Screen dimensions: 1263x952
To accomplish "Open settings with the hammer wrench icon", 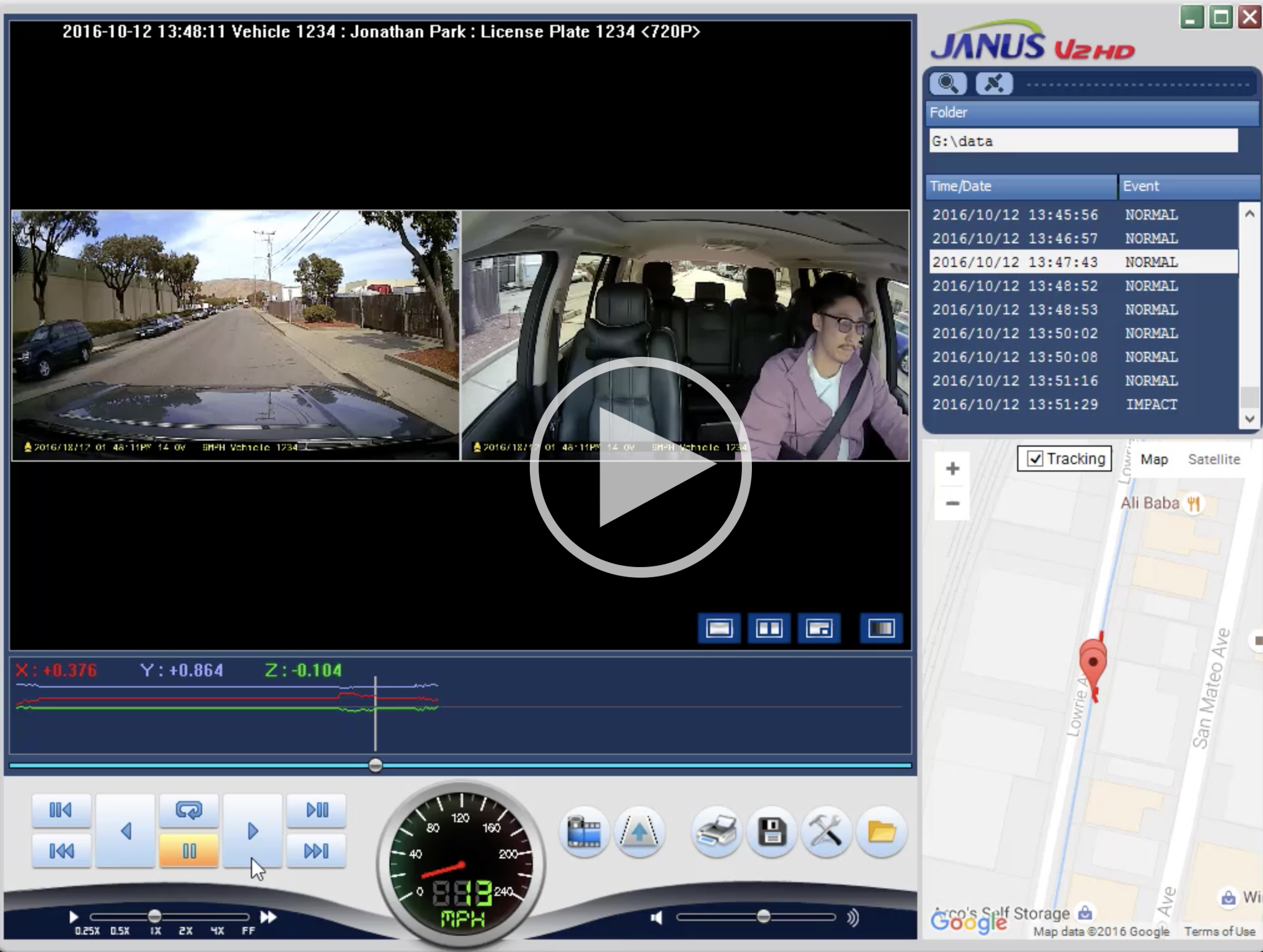I will coord(827,832).
